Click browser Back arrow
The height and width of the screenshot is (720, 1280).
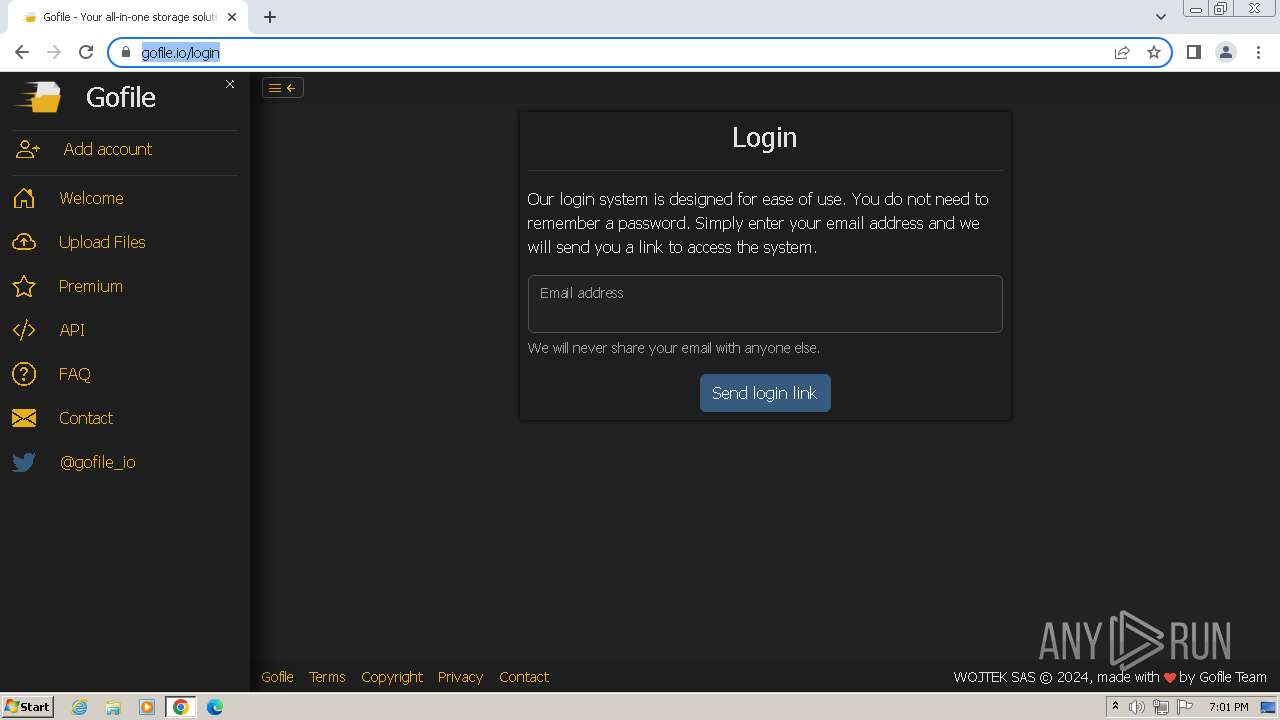(22, 52)
